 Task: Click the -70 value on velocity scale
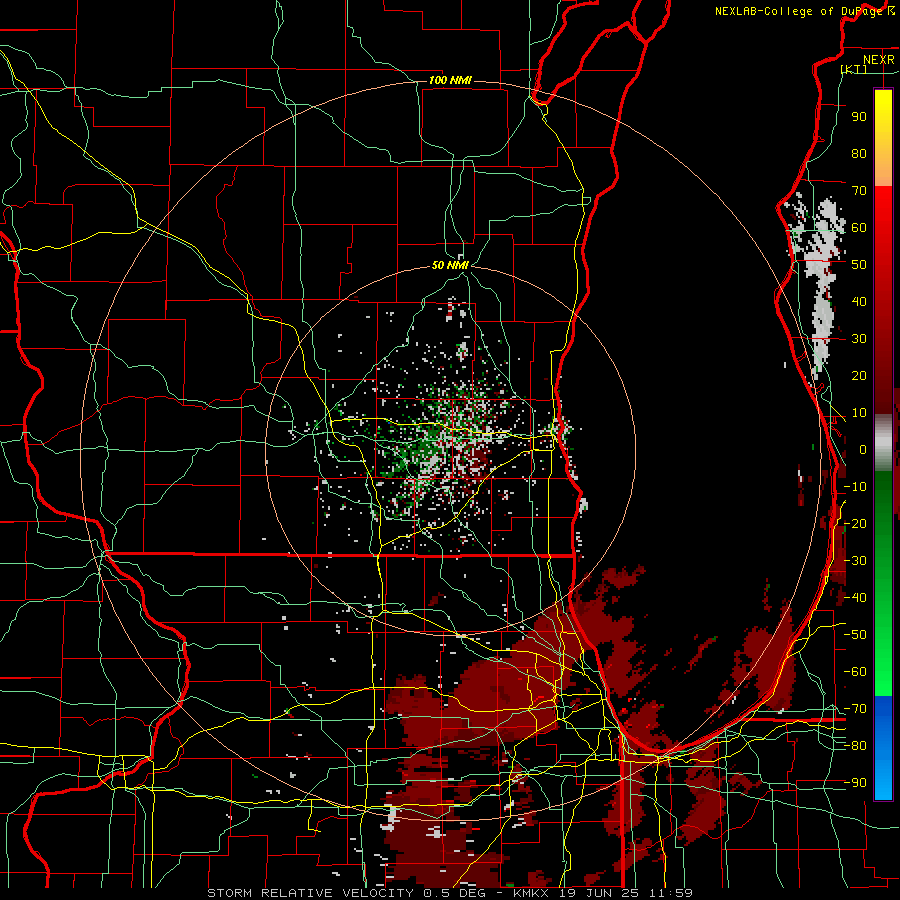855,708
